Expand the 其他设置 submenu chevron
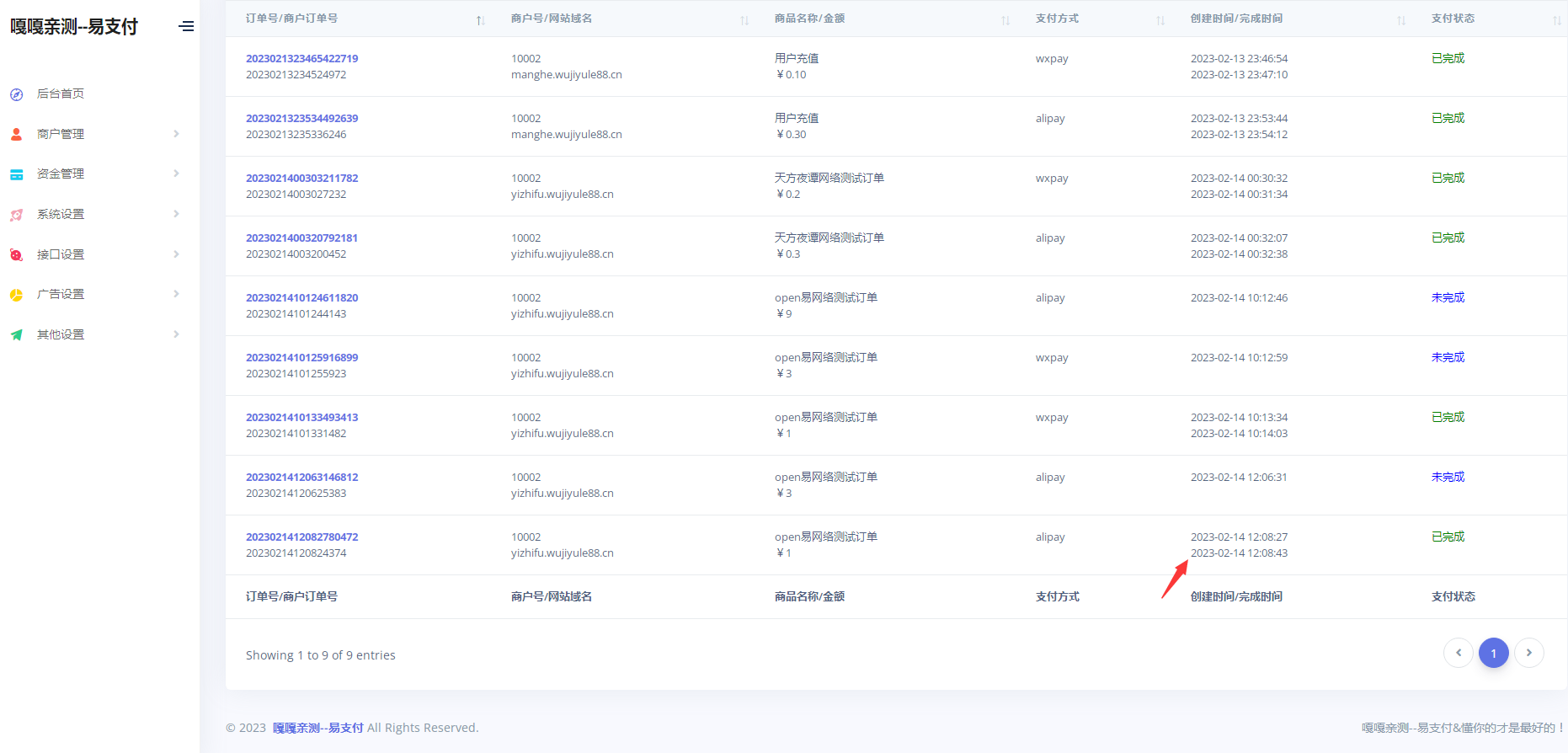 coord(176,334)
